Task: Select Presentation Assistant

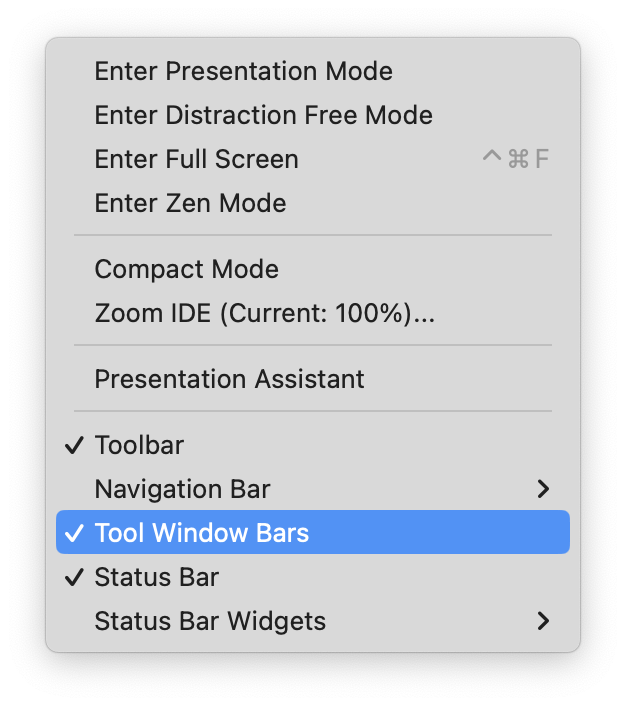Action: pos(229,380)
